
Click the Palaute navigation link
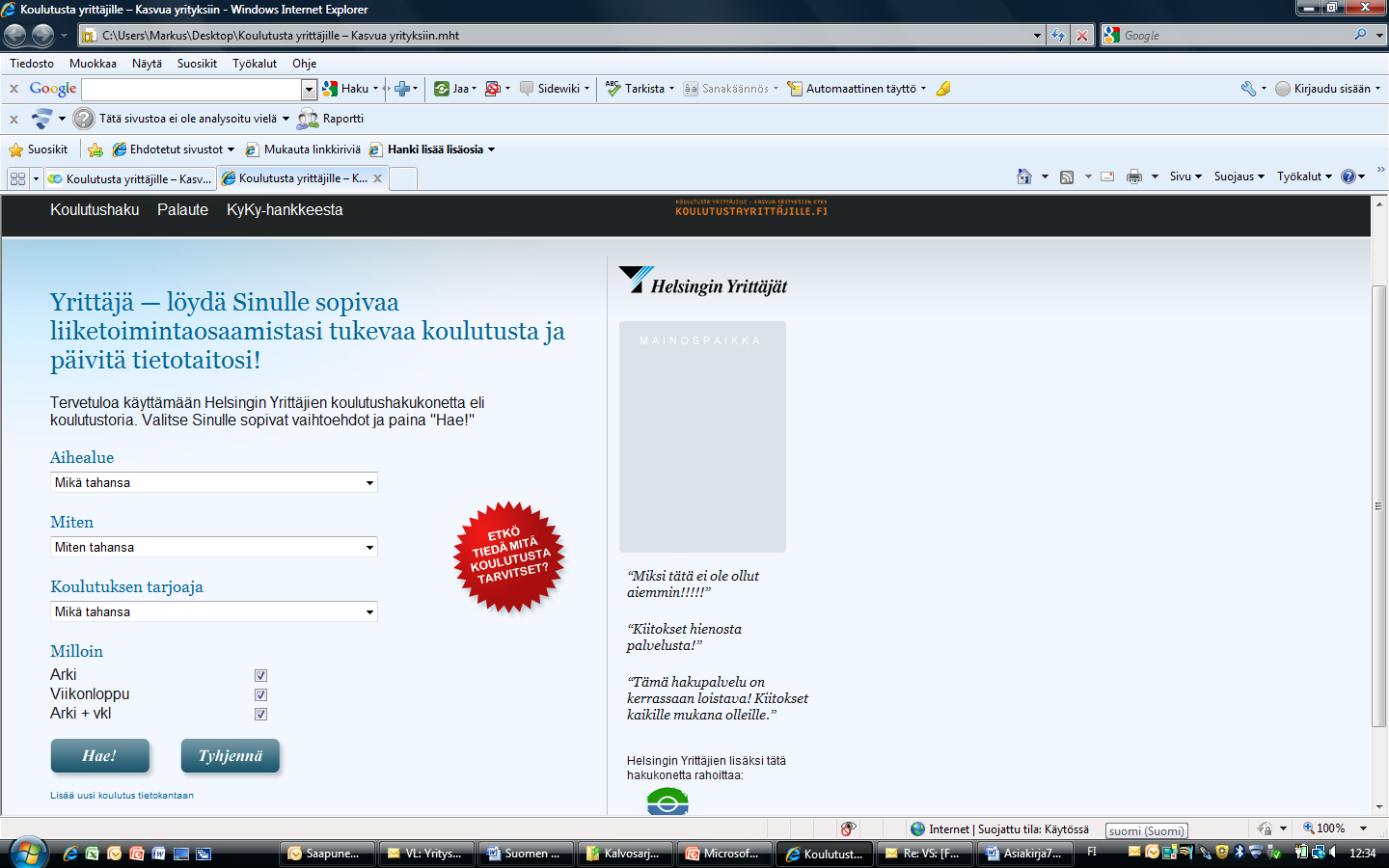click(x=182, y=210)
